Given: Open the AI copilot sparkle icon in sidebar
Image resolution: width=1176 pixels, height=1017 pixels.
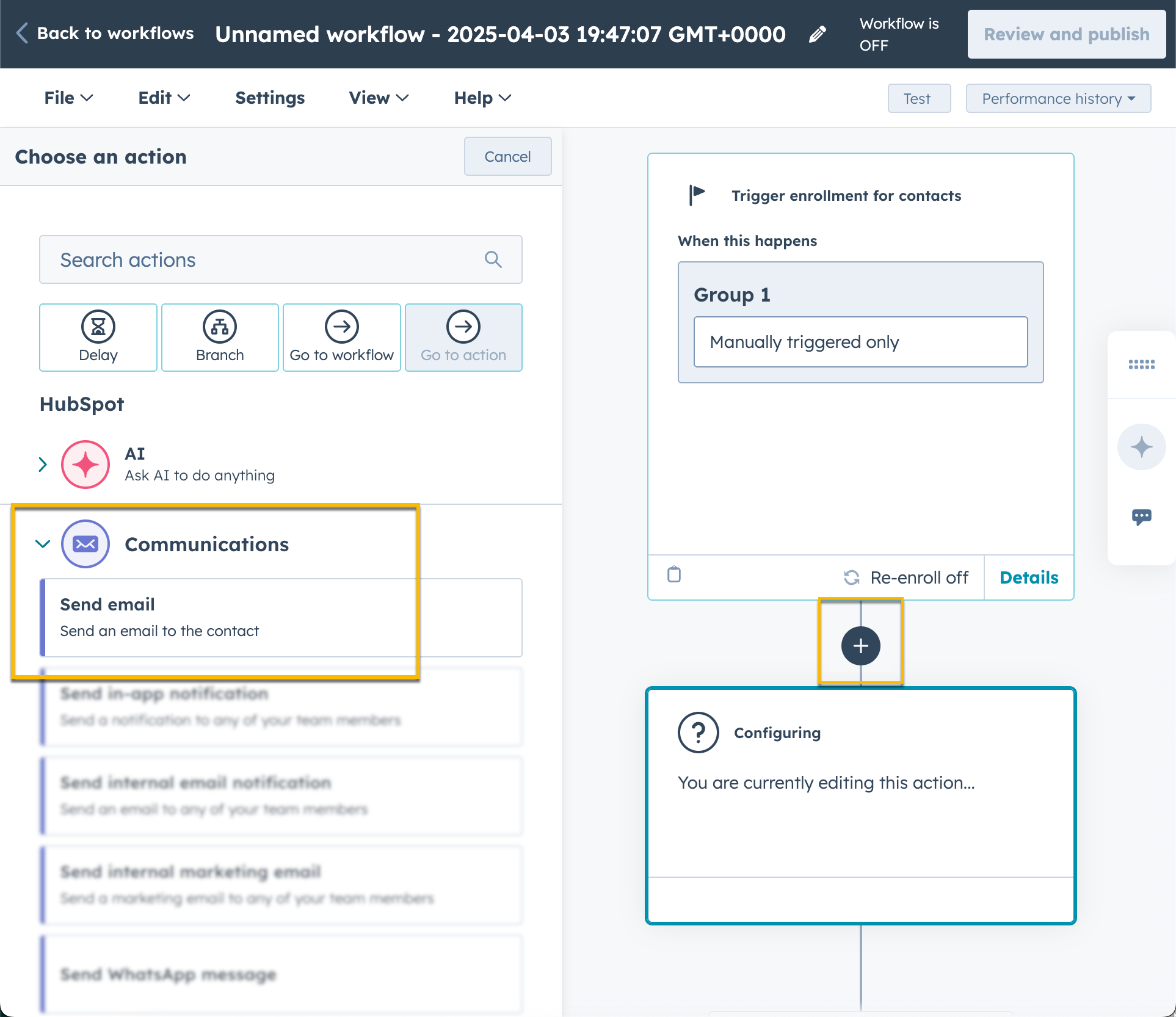Looking at the screenshot, I should coord(1141,446).
